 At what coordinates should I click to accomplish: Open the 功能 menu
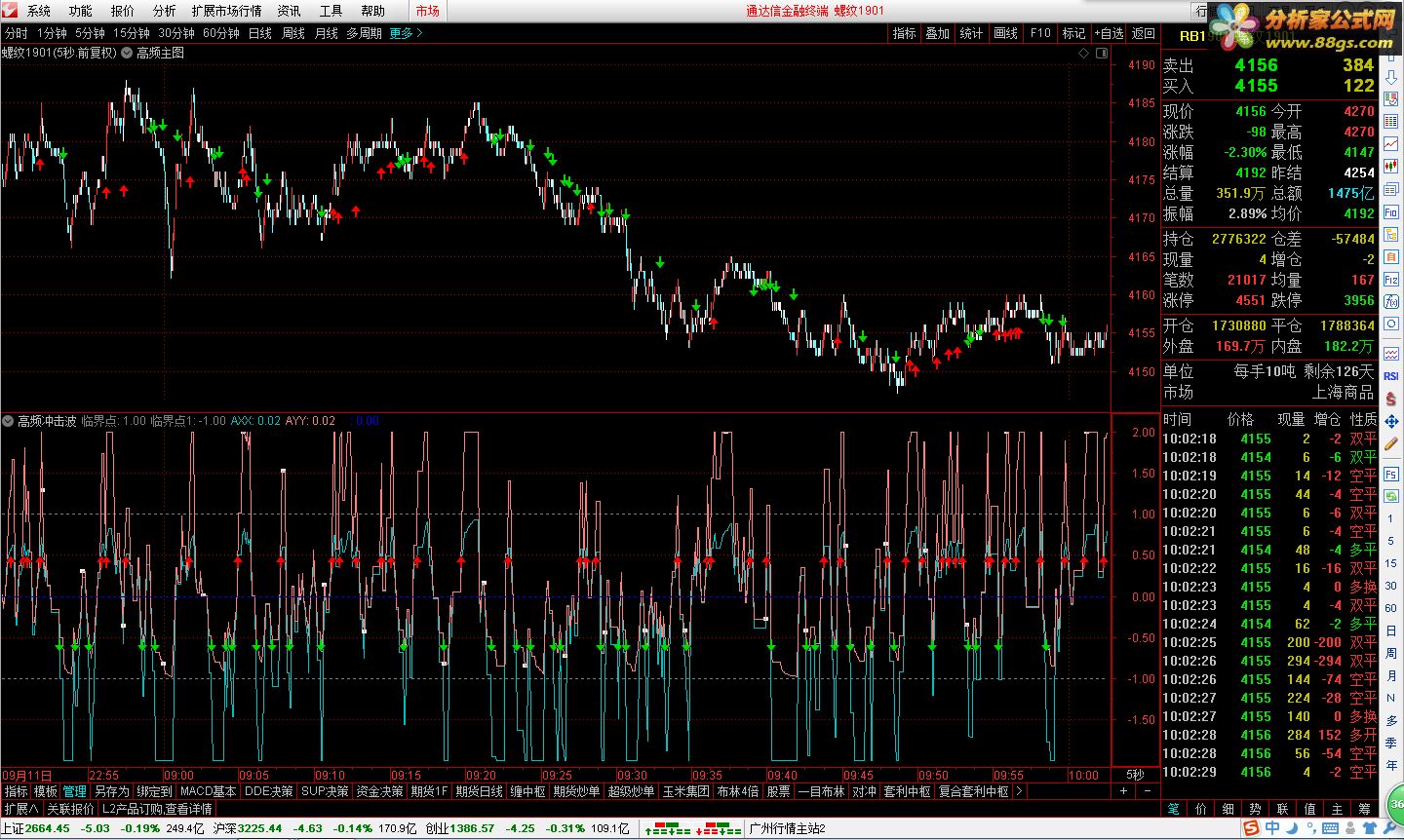tap(81, 11)
